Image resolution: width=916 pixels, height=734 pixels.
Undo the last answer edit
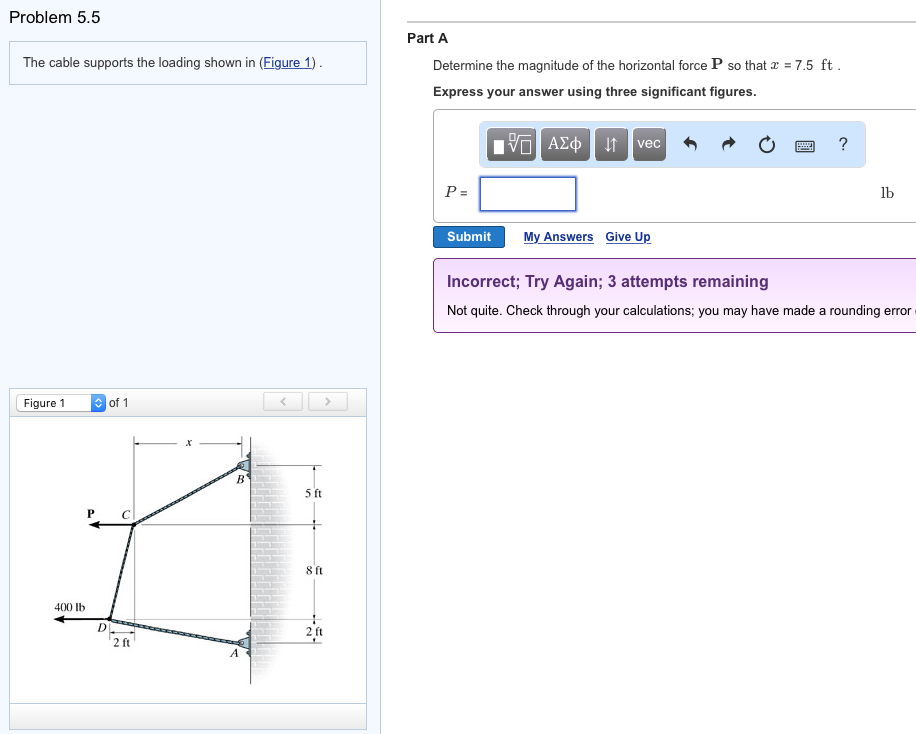pyautogui.click(x=689, y=145)
